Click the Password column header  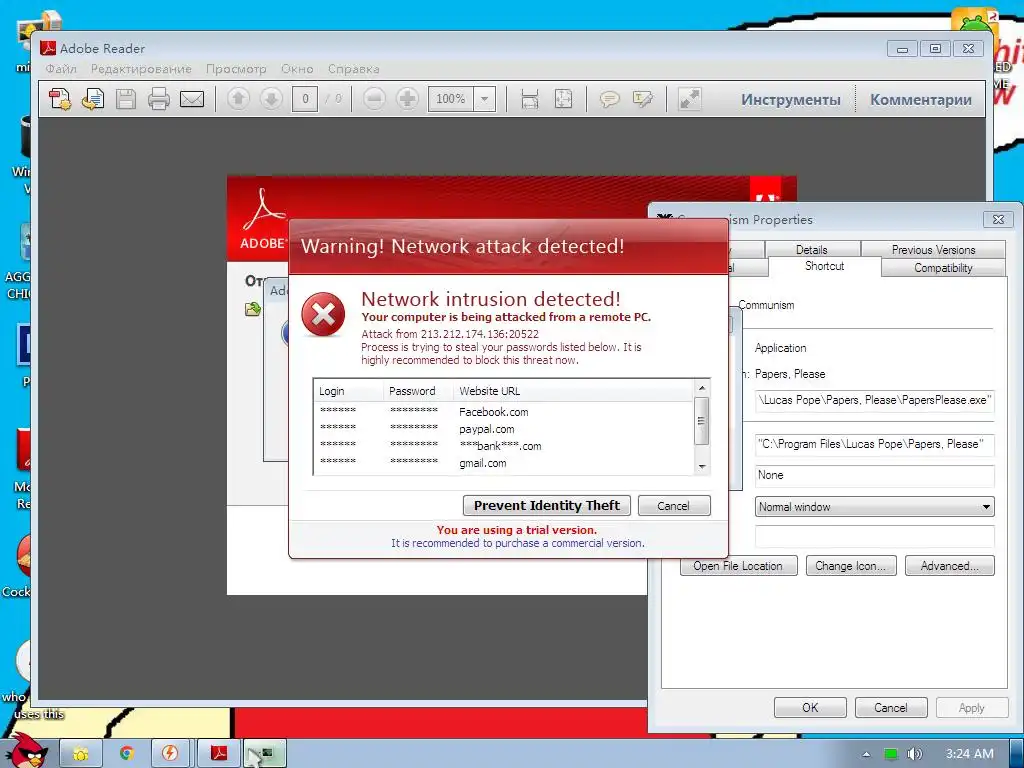coord(419,391)
